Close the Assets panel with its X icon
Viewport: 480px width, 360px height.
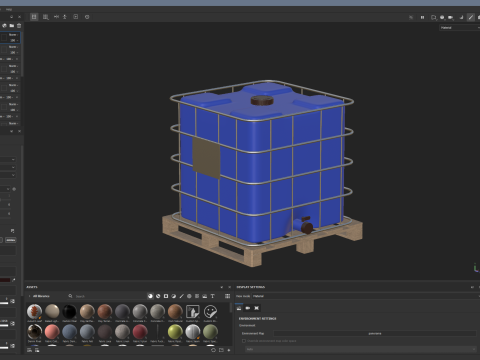pos(229,287)
